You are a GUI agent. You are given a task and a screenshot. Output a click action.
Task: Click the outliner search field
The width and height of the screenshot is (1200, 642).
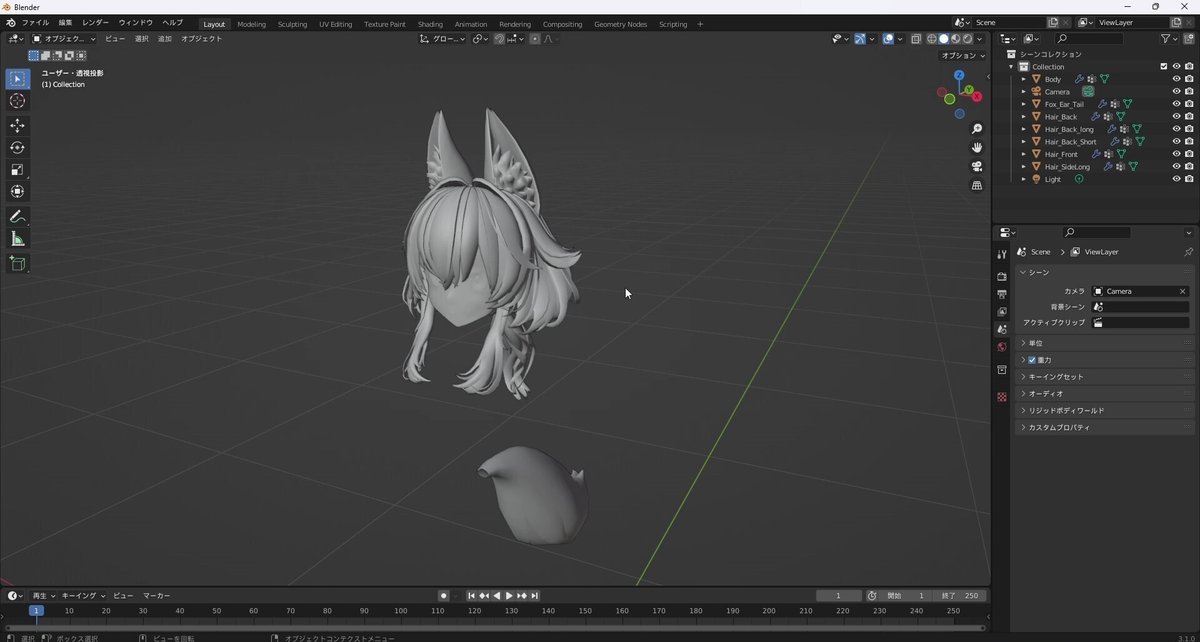(1088, 39)
